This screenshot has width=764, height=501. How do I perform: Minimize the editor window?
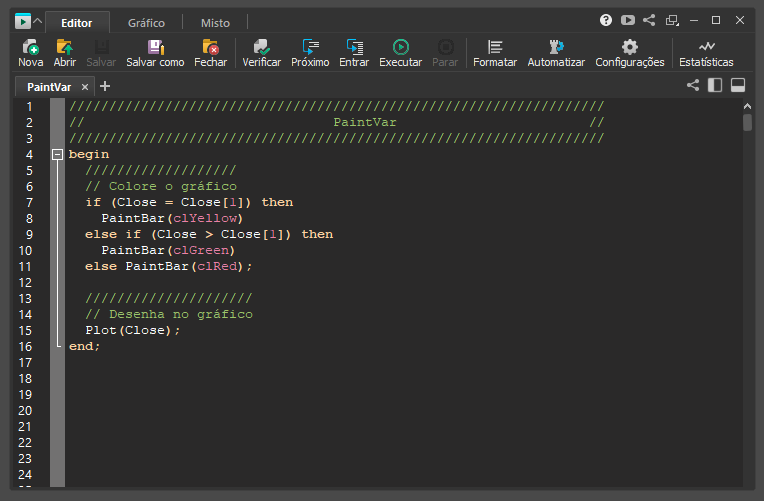click(x=694, y=20)
